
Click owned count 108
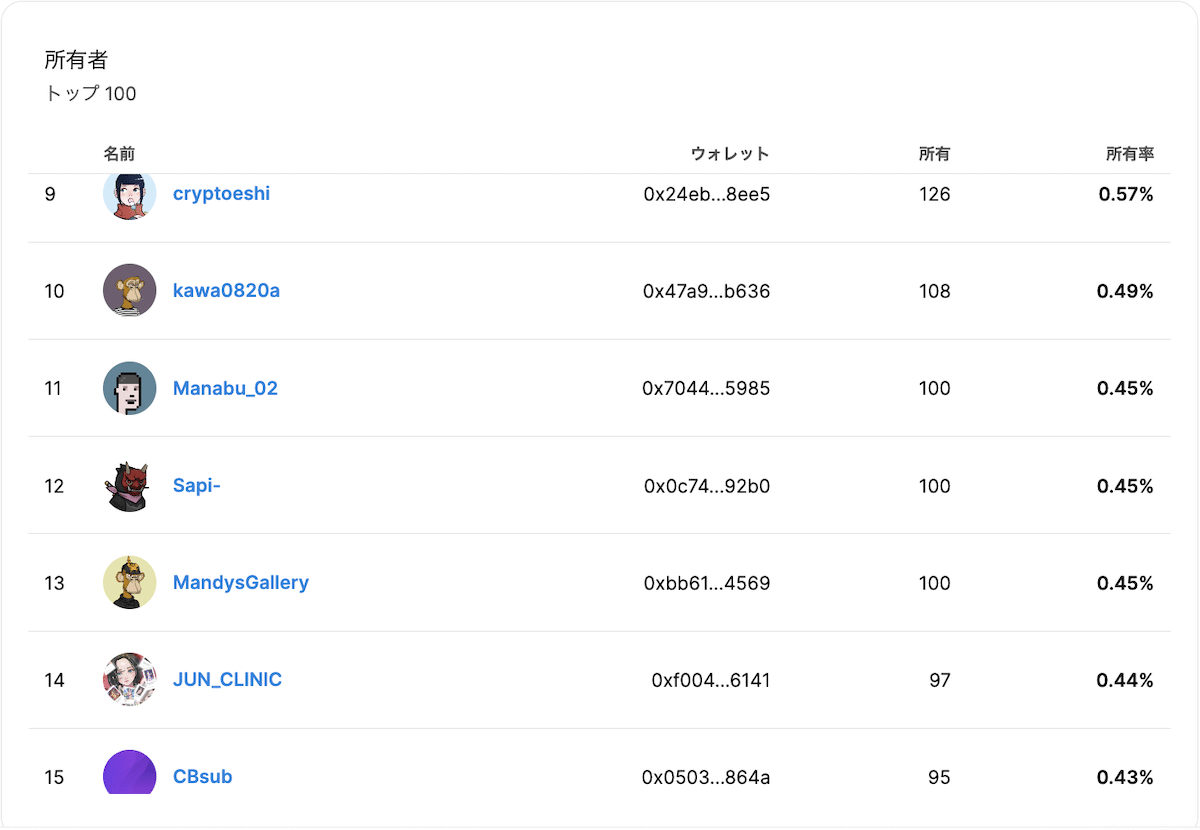pos(934,291)
